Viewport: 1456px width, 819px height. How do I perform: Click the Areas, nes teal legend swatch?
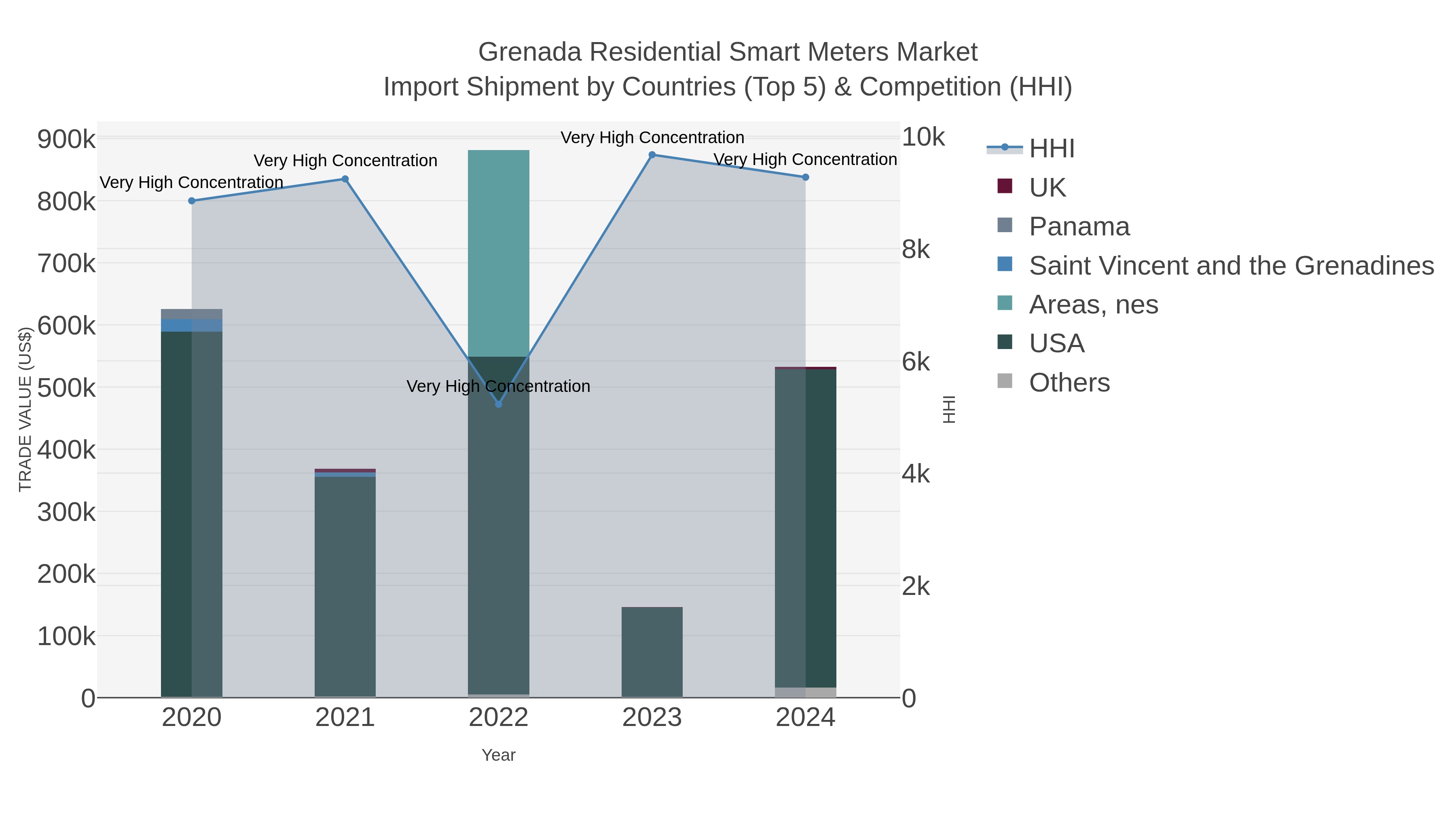click(x=1005, y=303)
